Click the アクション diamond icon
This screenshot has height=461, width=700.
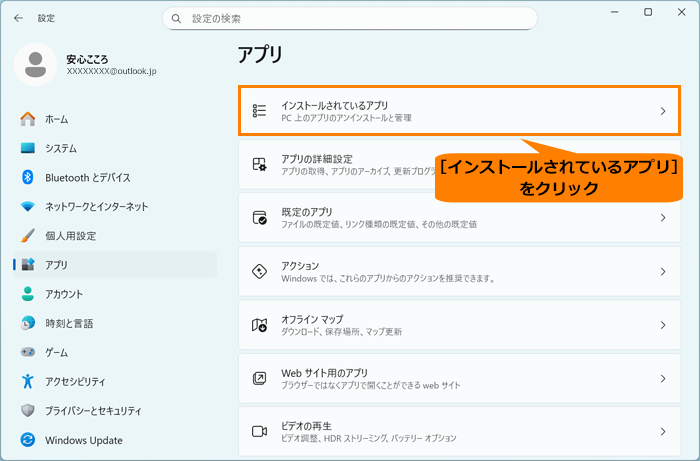(x=259, y=271)
